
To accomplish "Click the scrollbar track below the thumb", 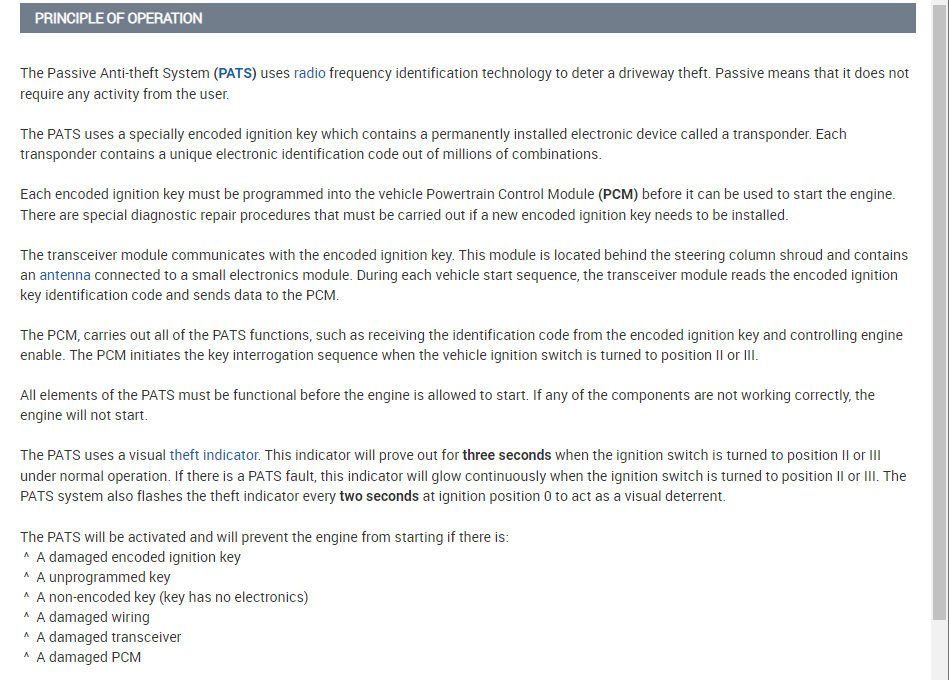I will coord(939,650).
